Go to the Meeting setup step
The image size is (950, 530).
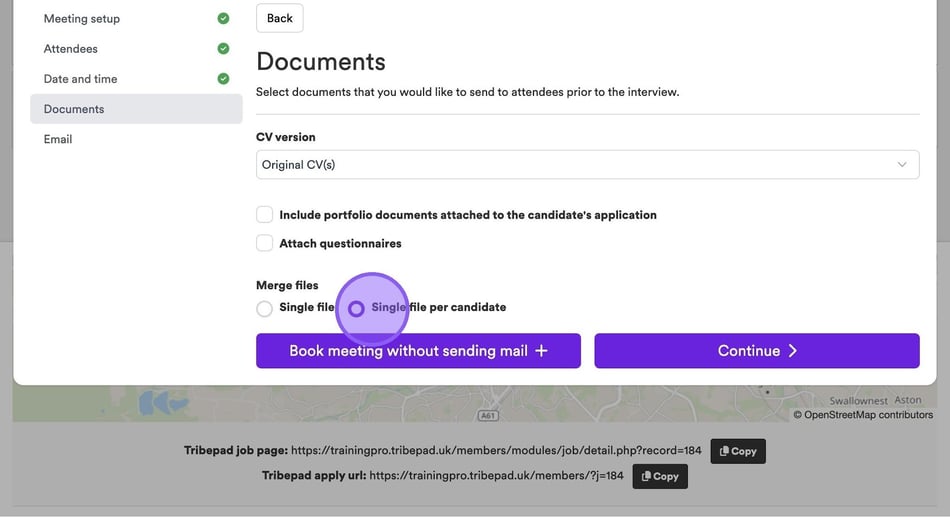point(82,19)
